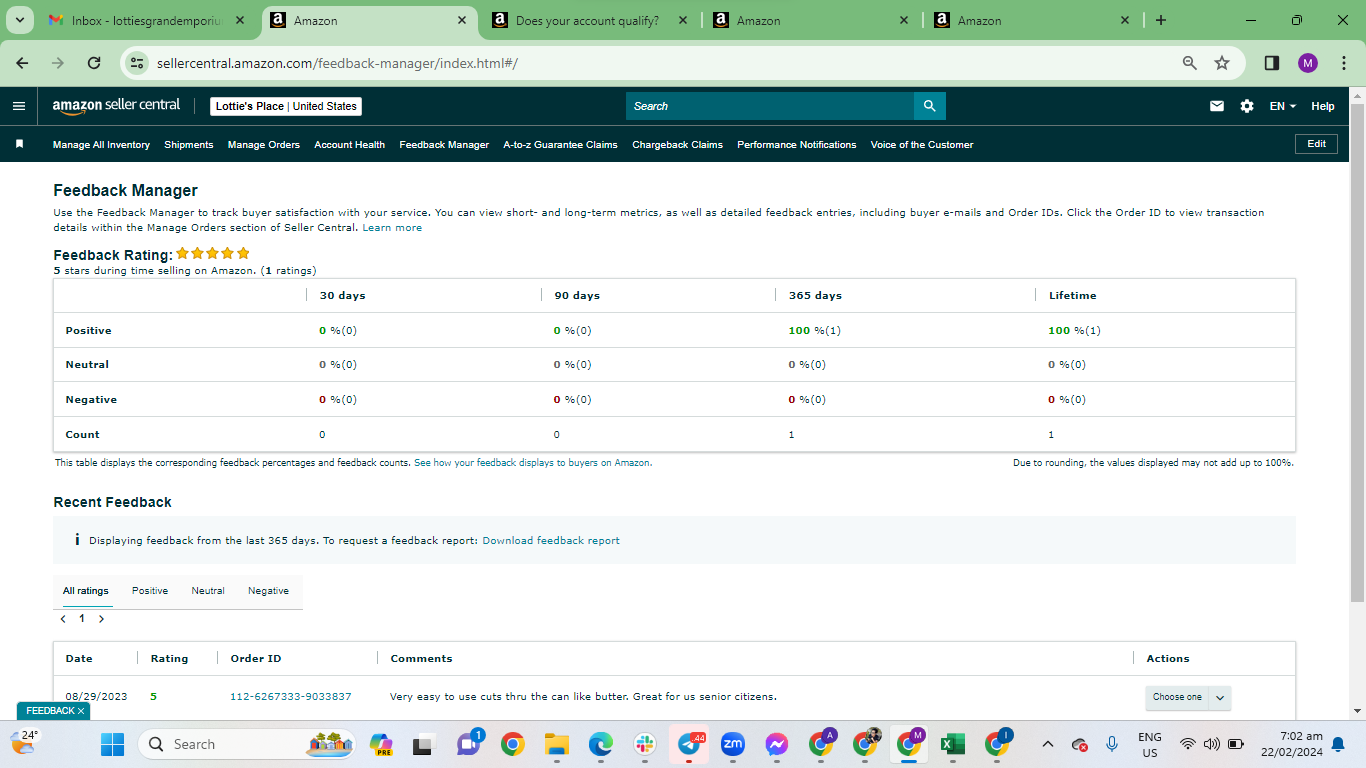
Task: Dismiss the floating FEEDBACK widget with its X
Action: (81, 711)
